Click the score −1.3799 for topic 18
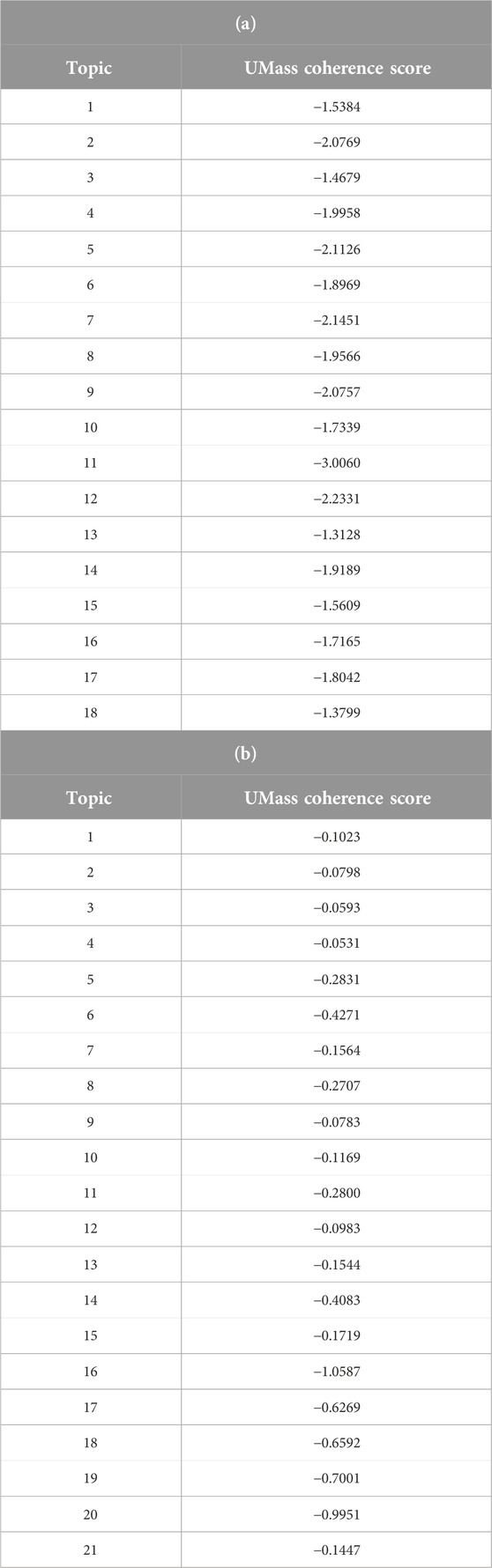The width and height of the screenshot is (492, 1568). [337, 713]
